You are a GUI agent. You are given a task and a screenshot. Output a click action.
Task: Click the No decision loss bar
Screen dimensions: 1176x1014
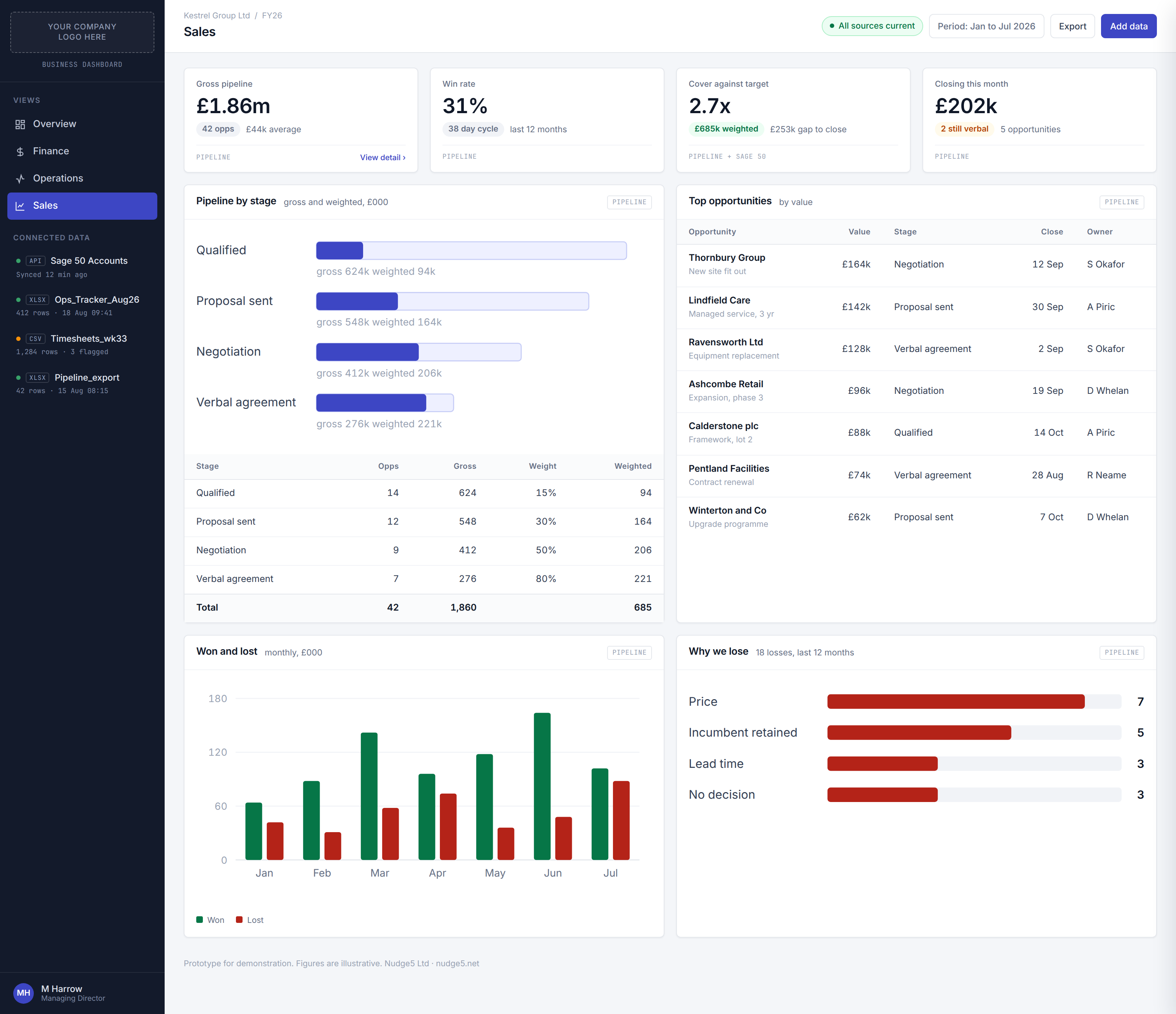point(974,795)
